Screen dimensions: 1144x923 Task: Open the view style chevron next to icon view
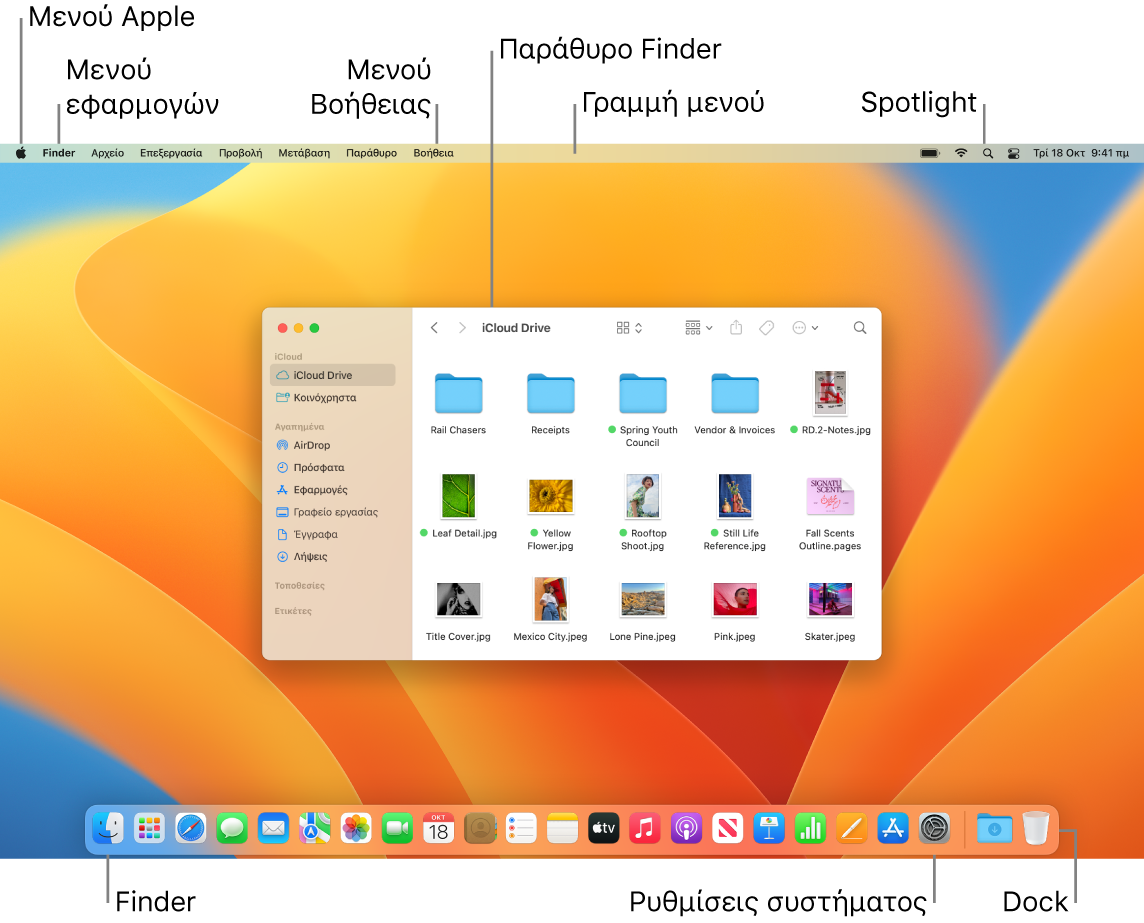(x=638, y=327)
